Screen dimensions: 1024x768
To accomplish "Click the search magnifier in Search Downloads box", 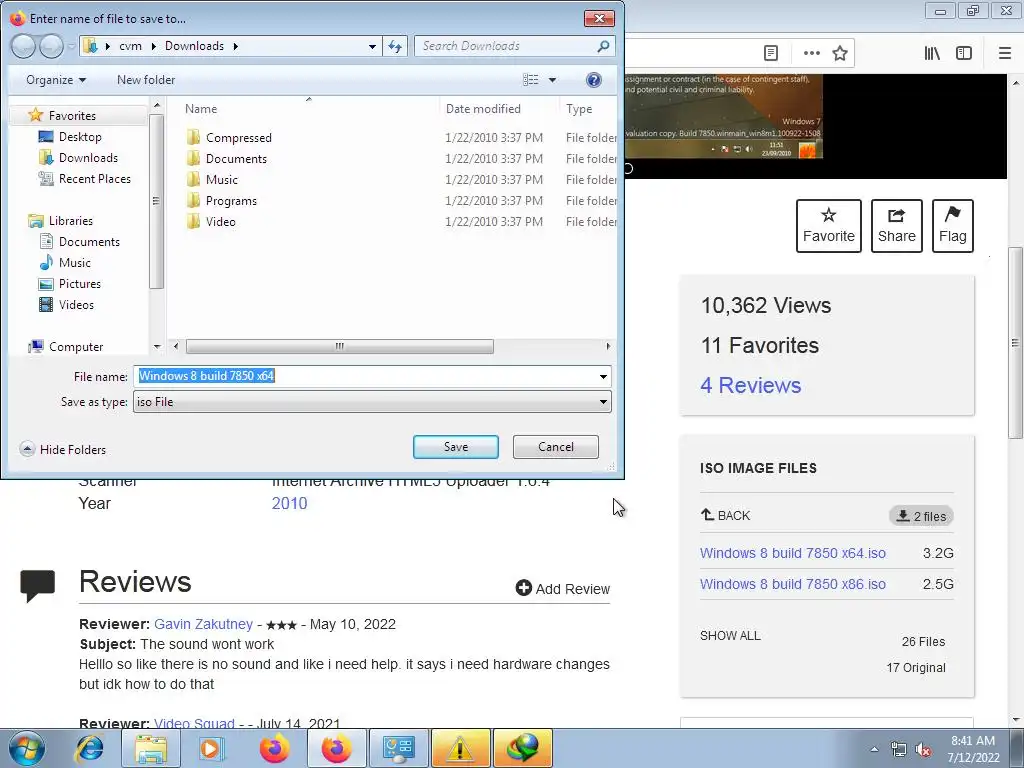I will point(603,46).
